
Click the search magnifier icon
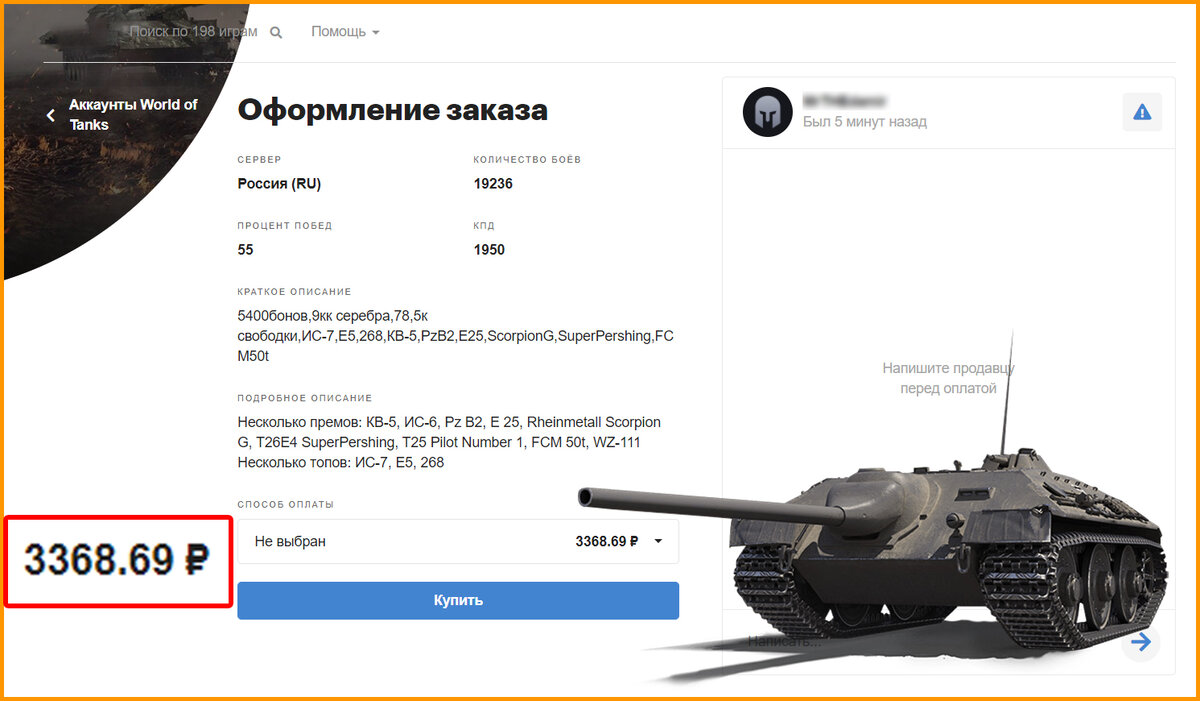276,32
